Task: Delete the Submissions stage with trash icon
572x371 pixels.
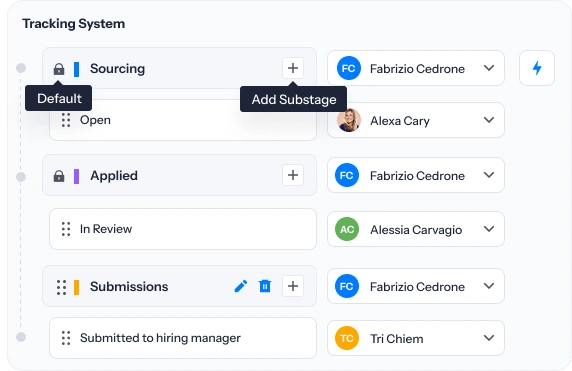Action: 265,286
